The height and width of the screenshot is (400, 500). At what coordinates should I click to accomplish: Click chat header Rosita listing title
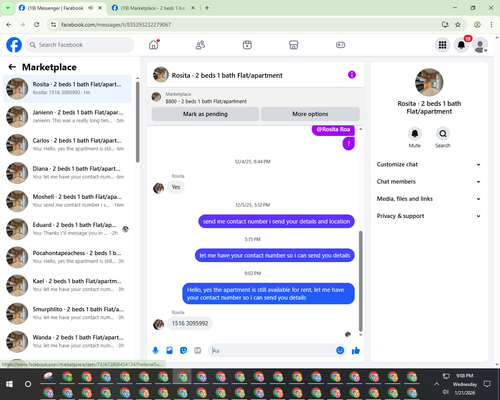pyautogui.click(x=227, y=75)
